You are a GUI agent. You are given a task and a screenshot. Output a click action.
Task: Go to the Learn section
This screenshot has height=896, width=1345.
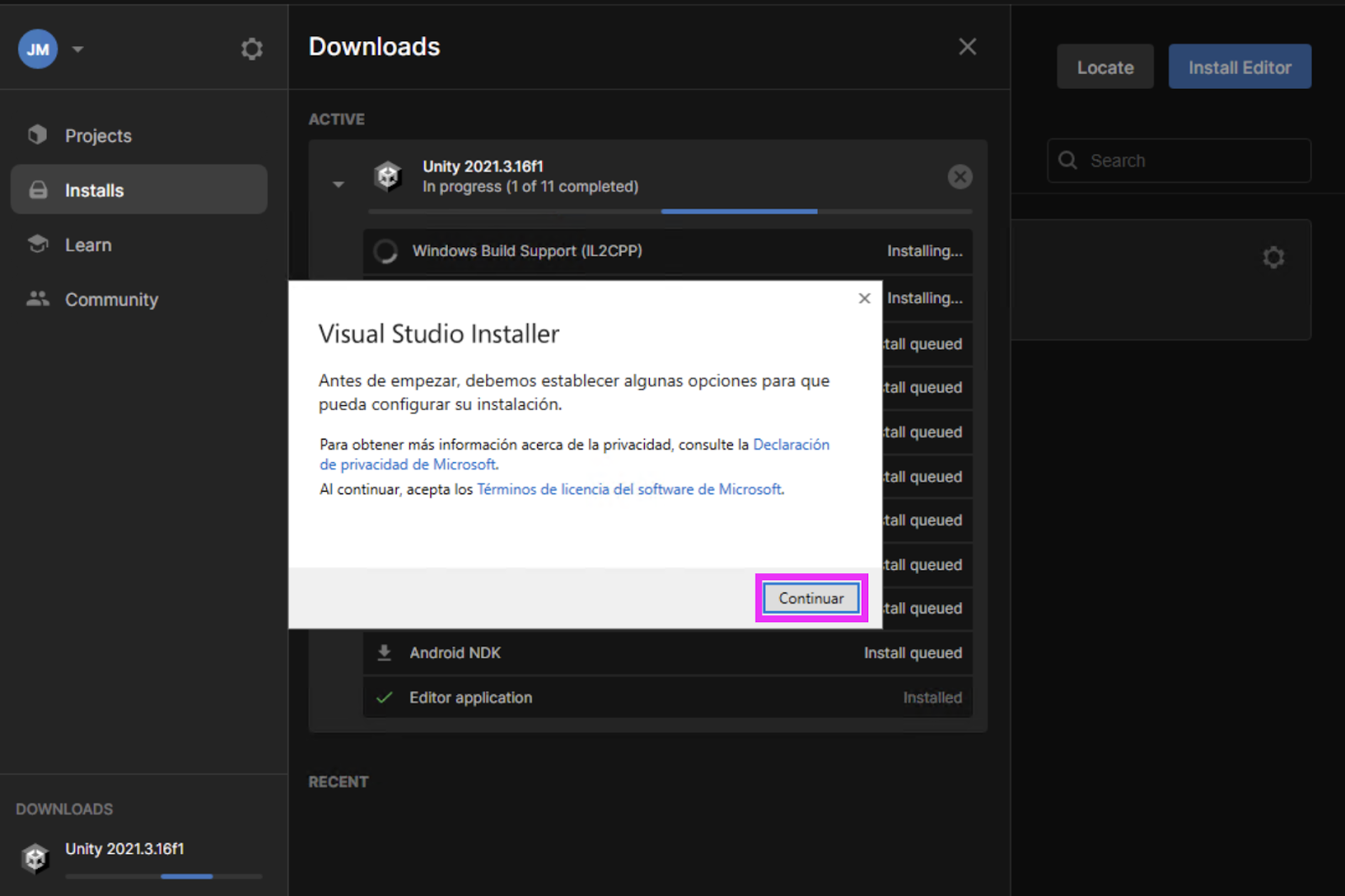(x=87, y=245)
